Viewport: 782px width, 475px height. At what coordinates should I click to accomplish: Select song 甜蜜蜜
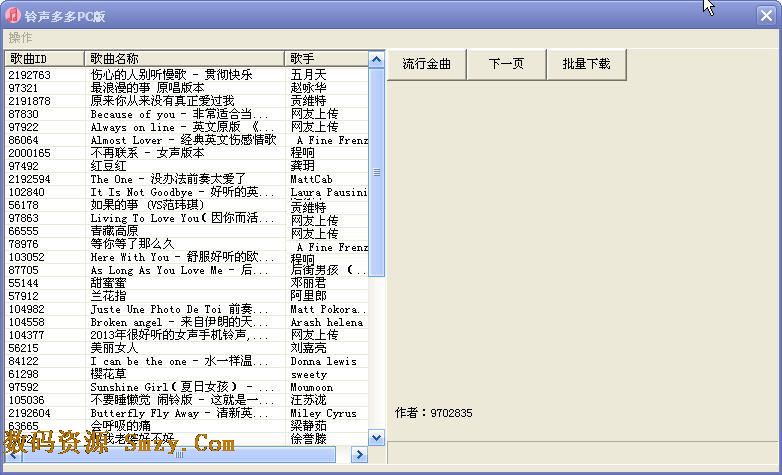pos(108,283)
